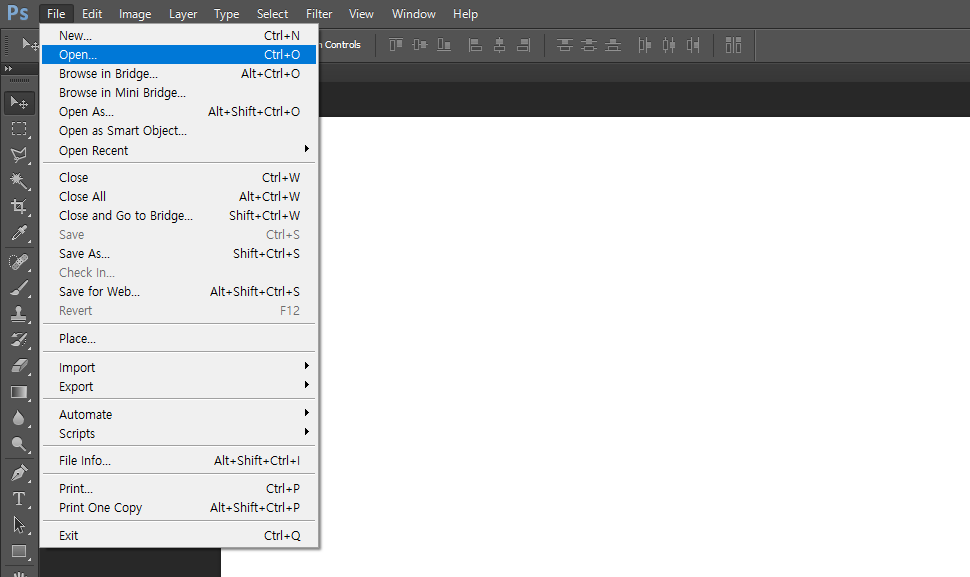Choose Browse in Mini Bridge...
The image size is (970, 577).
(x=179, y=93)
